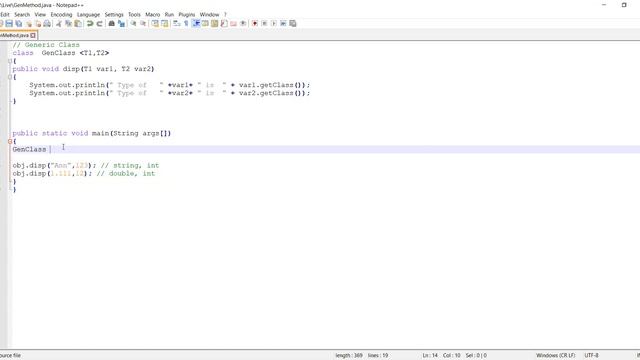Zoom out using the toolbar magnifier
640x360 pixels.
point(143,24)
